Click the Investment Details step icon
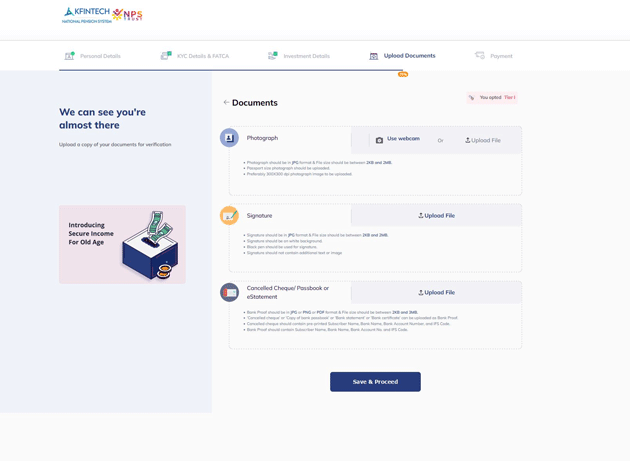This screenshot has width=630, height=461. click(x=272, y=56)
